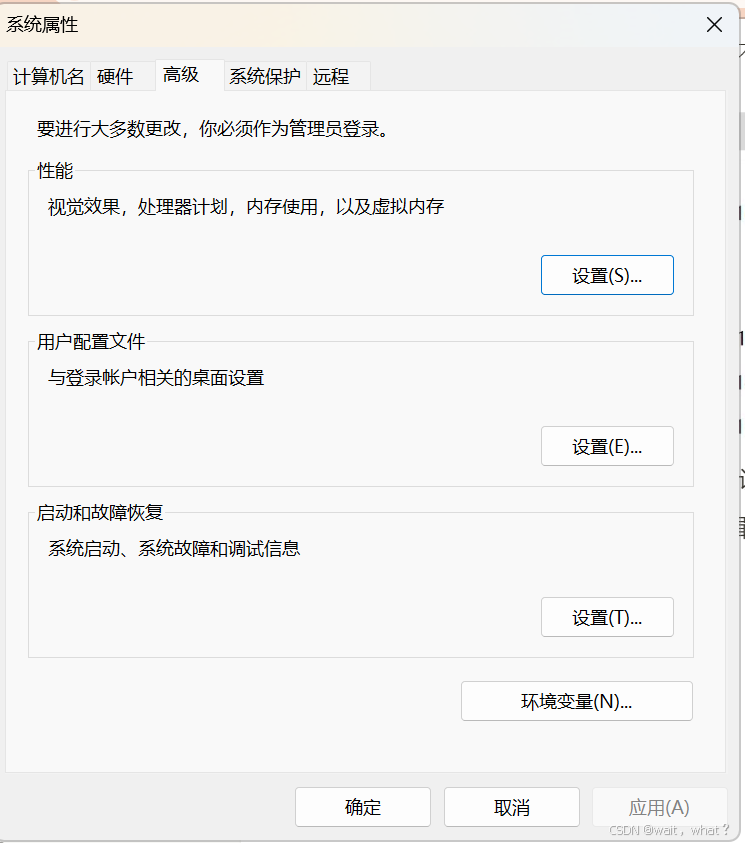Image resolution: width=745 pixels, height=843 pixels.
Task: Open the 硬件 tab
Action: pos(123,76)
